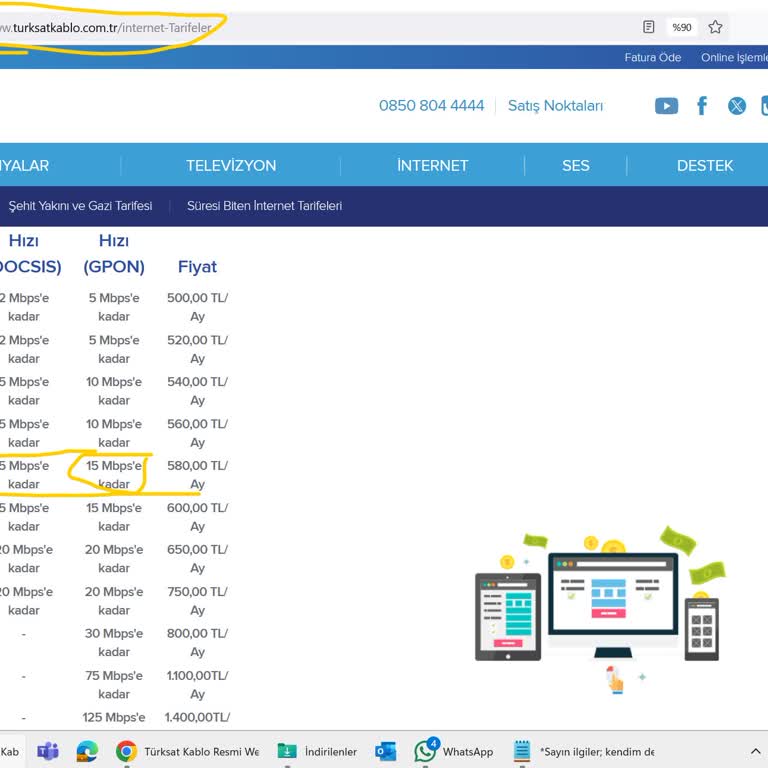This screenshot has width=768, height=768.
Task: Open the DESTEK menu
Action: tap(705, 166)
